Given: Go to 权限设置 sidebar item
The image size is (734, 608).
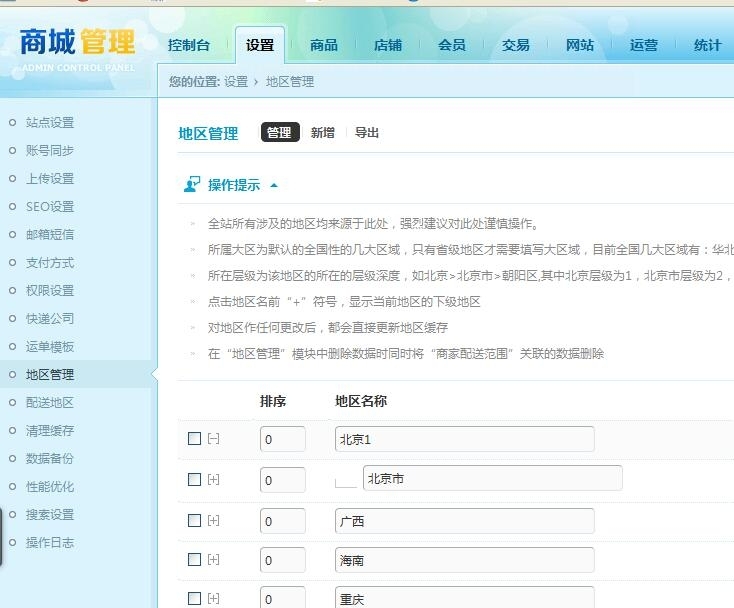Looking at the screenshot, I should click(x=50, y=291).
